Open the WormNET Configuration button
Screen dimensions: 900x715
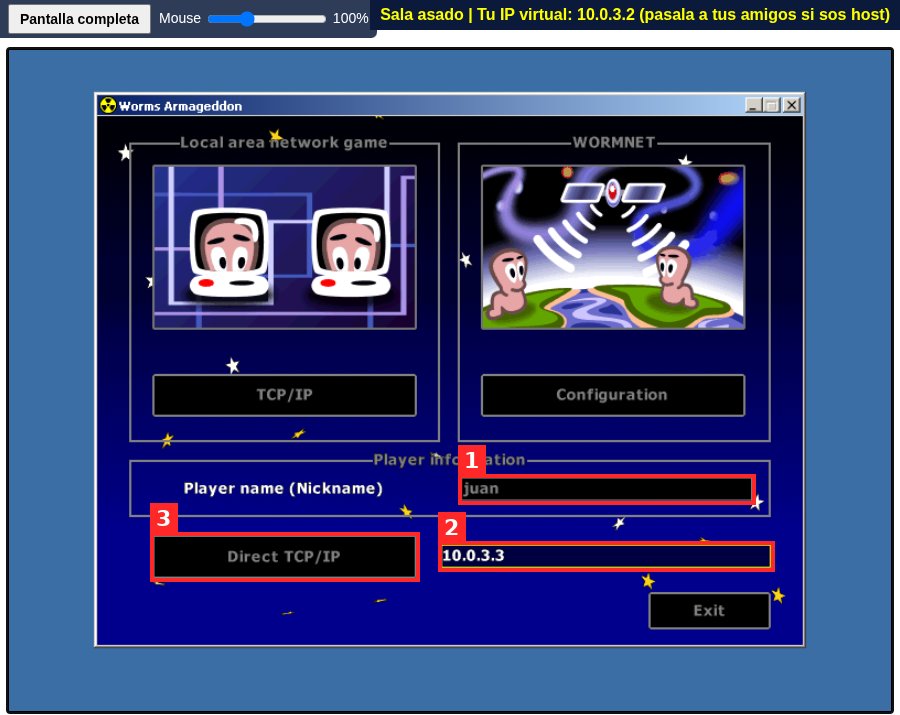(612, 395)
